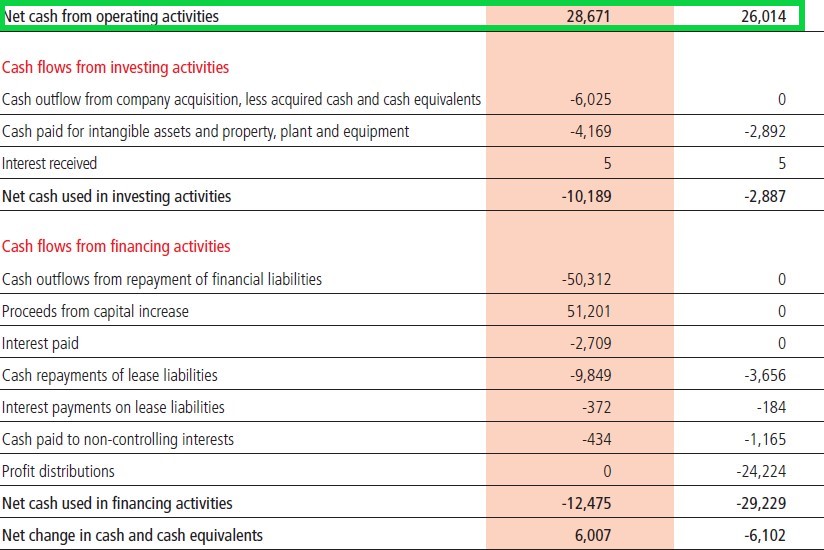Click the 'Cash paid for intangible assets' row label
This screenshot has height=550, width=824.
pyautogui.click(x=205, y=131)
